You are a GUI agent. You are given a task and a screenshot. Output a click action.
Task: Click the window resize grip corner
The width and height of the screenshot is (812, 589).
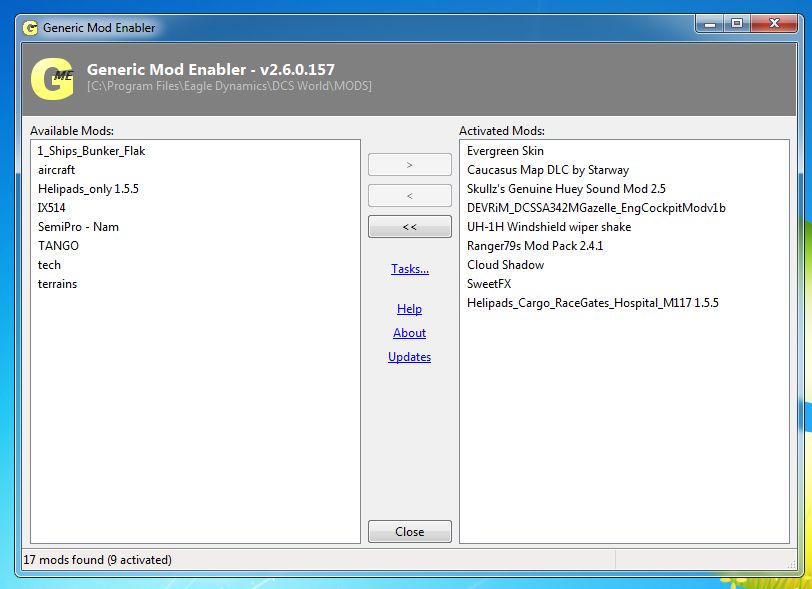click(791, 564)
